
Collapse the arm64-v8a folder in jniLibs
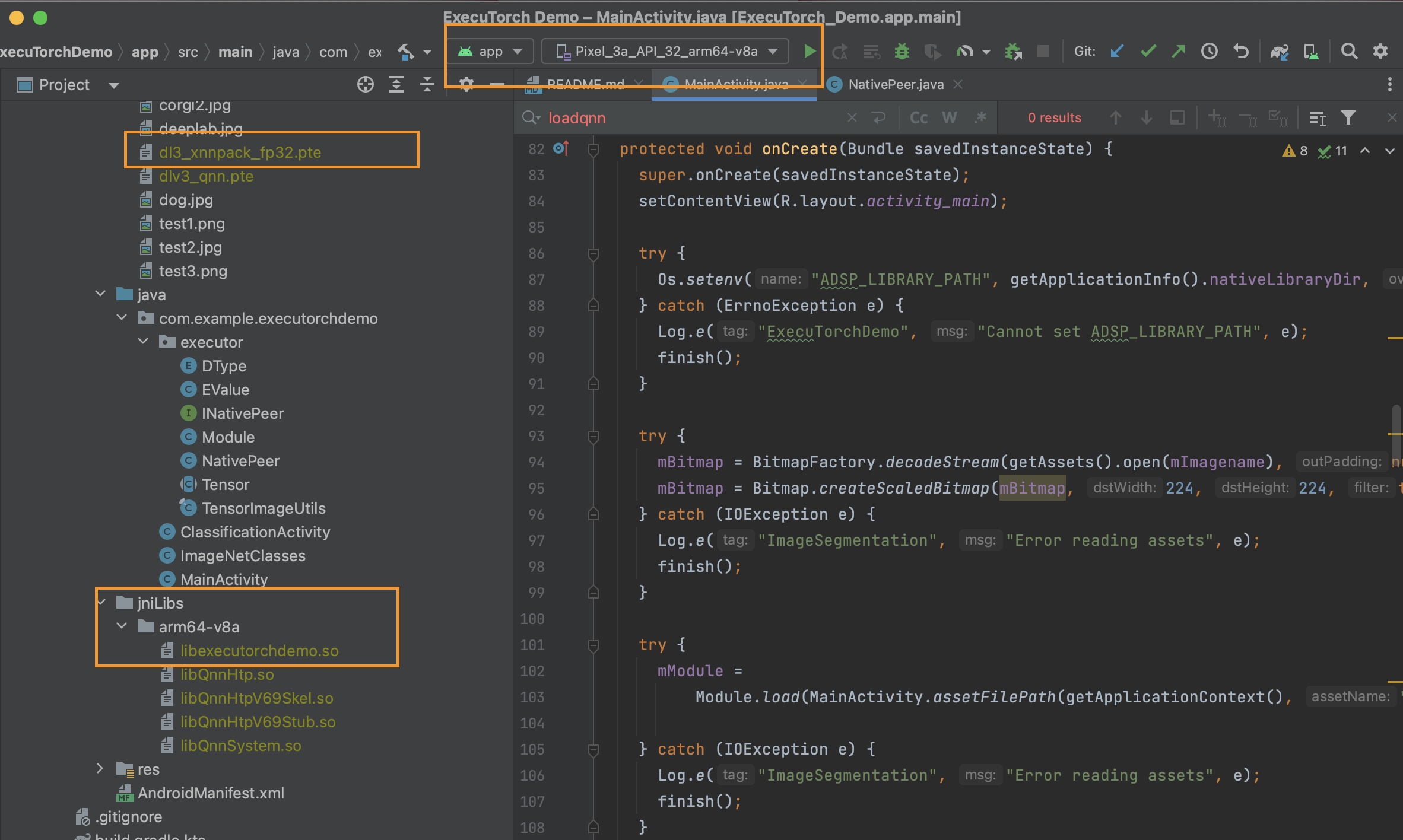pyautogui.click(x=122, y=626)
